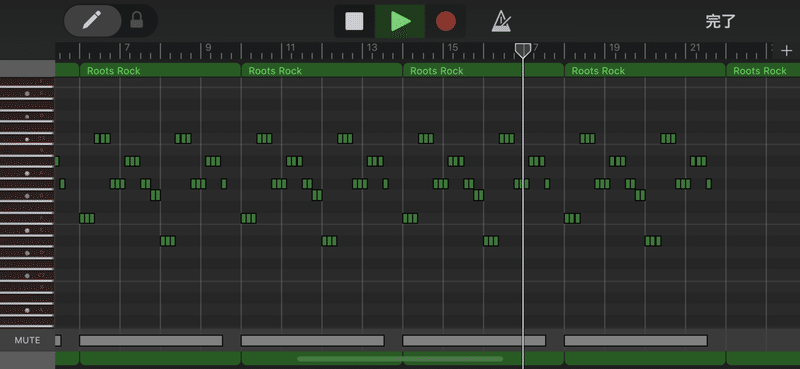
Task: Tap the plus icon at ruler end
Action: [x=786, y=51]
